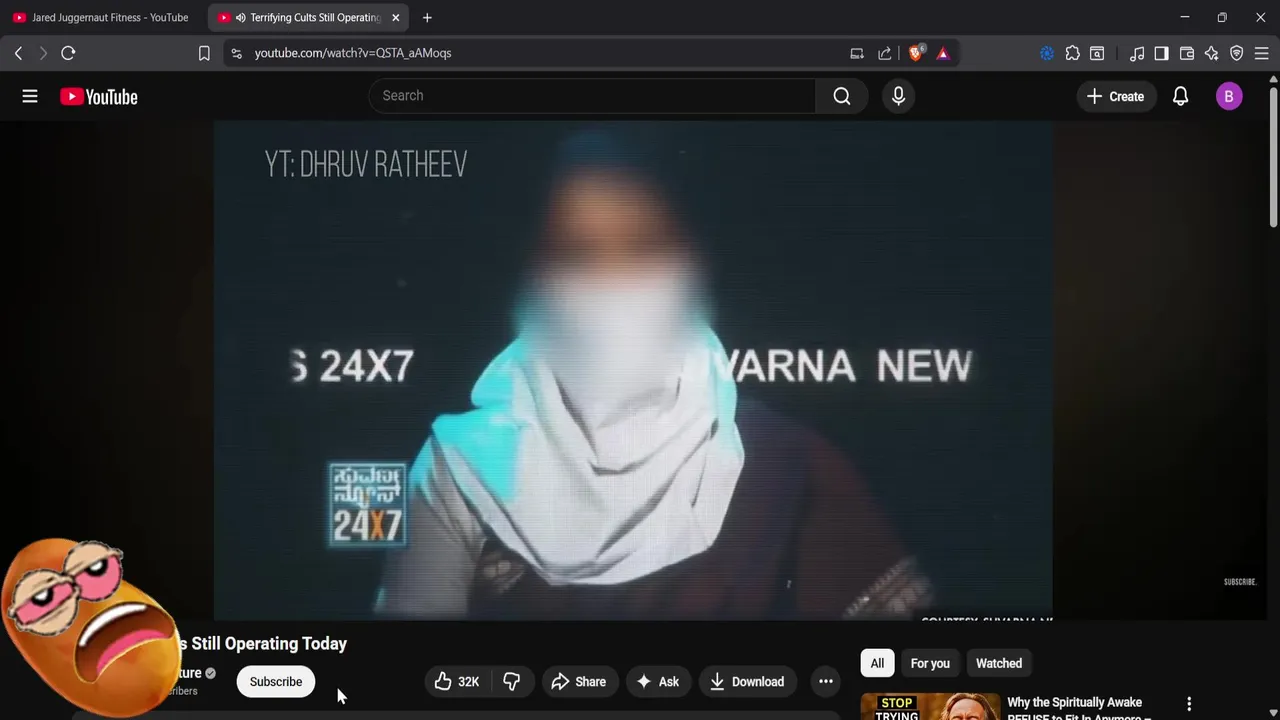Open the Brave Playlist music note icon
This screenshot has height=720, width=1280.
pyautogui.click(x=1137, y=53)
